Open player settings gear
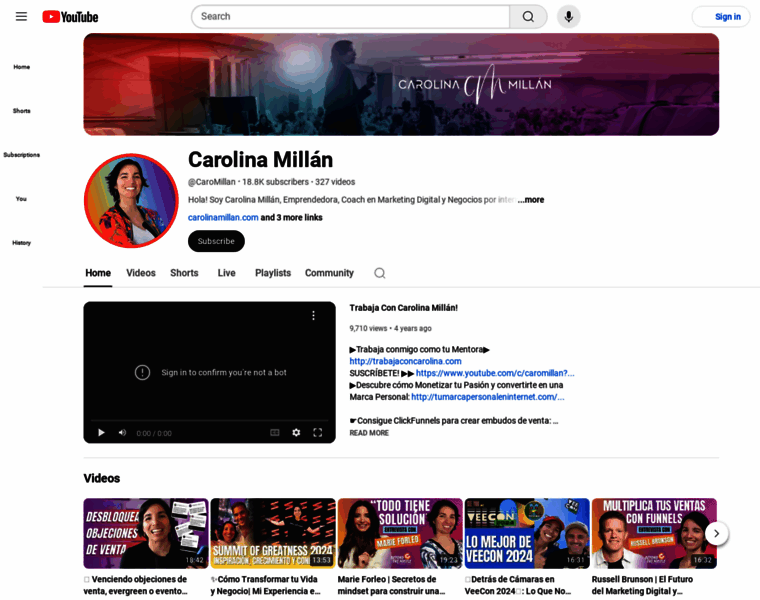760x600 pixels. coord(296,433)
